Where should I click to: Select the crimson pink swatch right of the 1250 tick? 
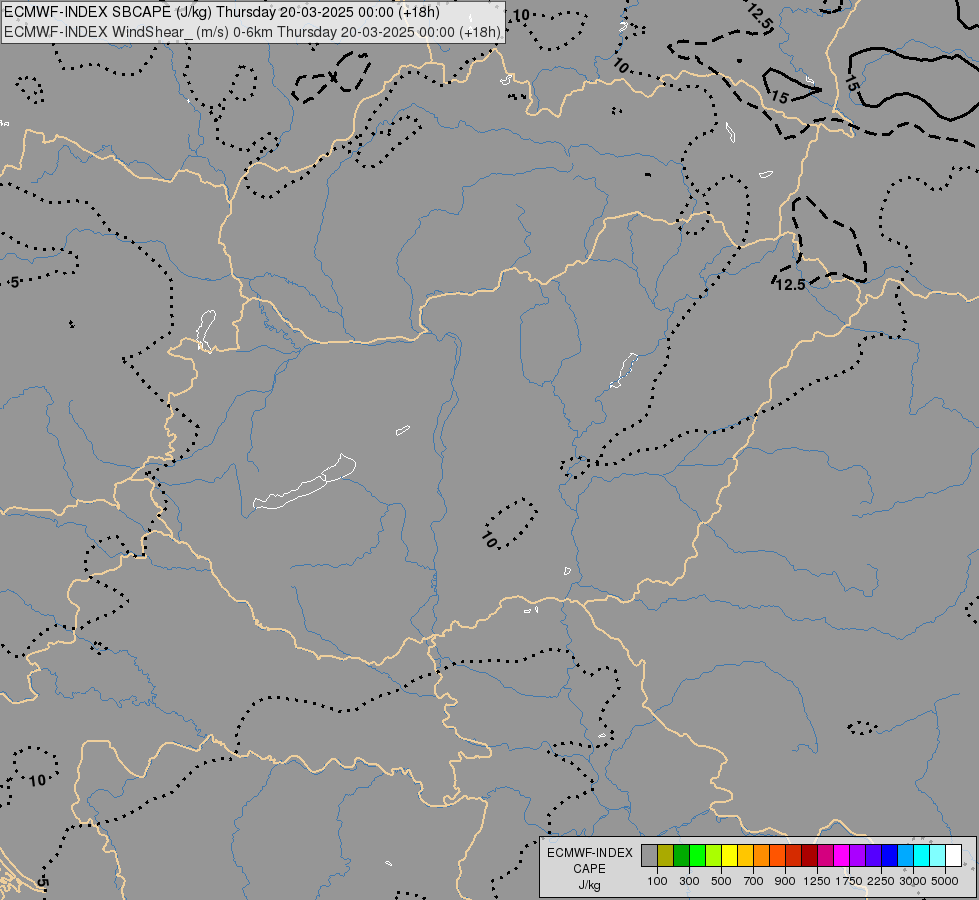pos(825,856)
